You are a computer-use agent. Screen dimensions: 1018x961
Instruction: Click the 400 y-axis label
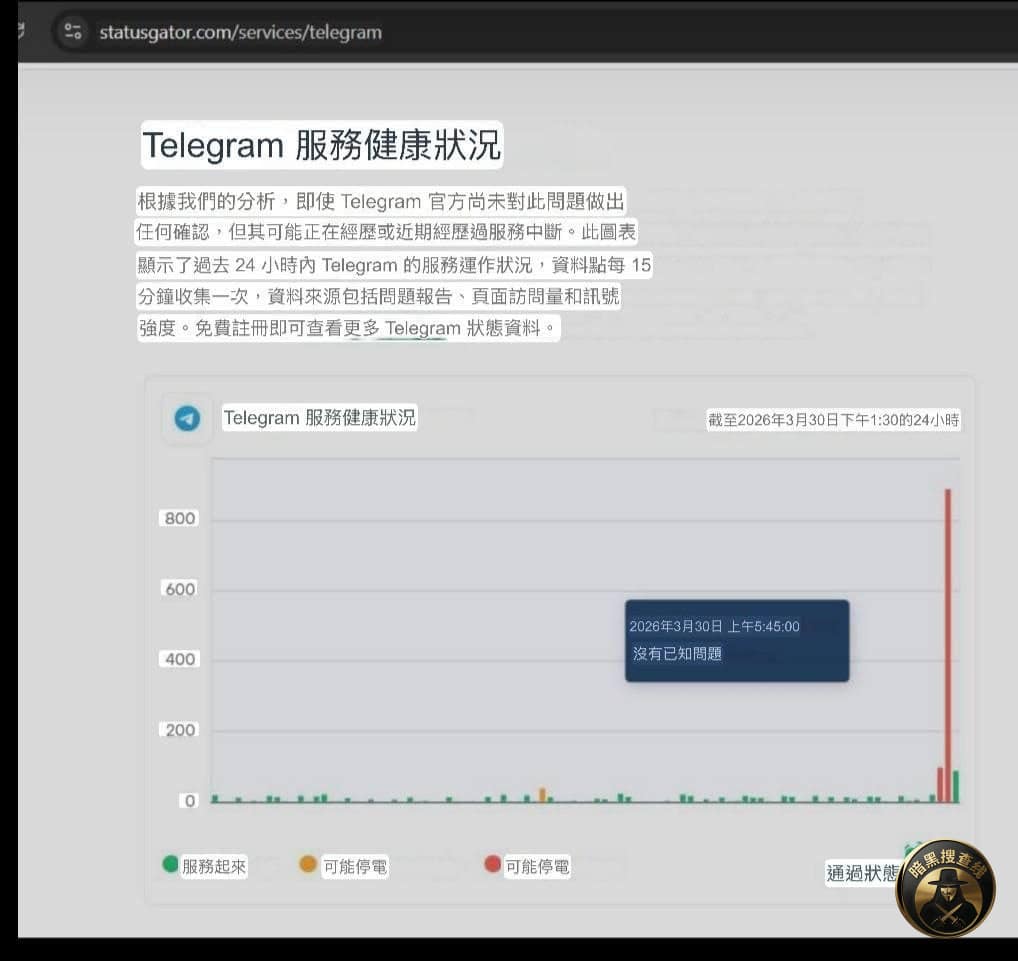pos(180,659)
